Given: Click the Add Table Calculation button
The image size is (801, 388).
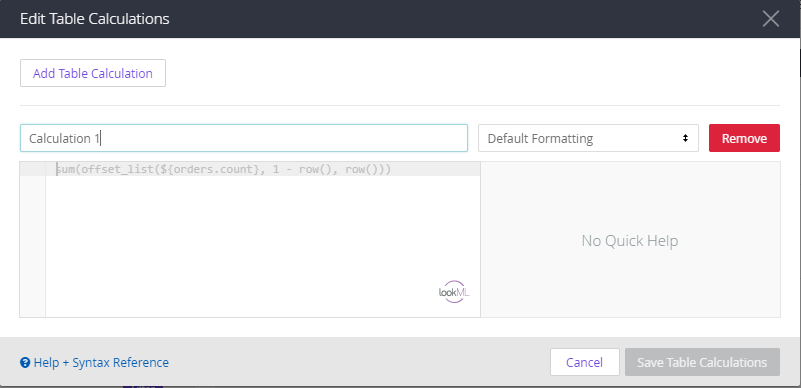Looking at the screenshot, I should pos(92,73).
